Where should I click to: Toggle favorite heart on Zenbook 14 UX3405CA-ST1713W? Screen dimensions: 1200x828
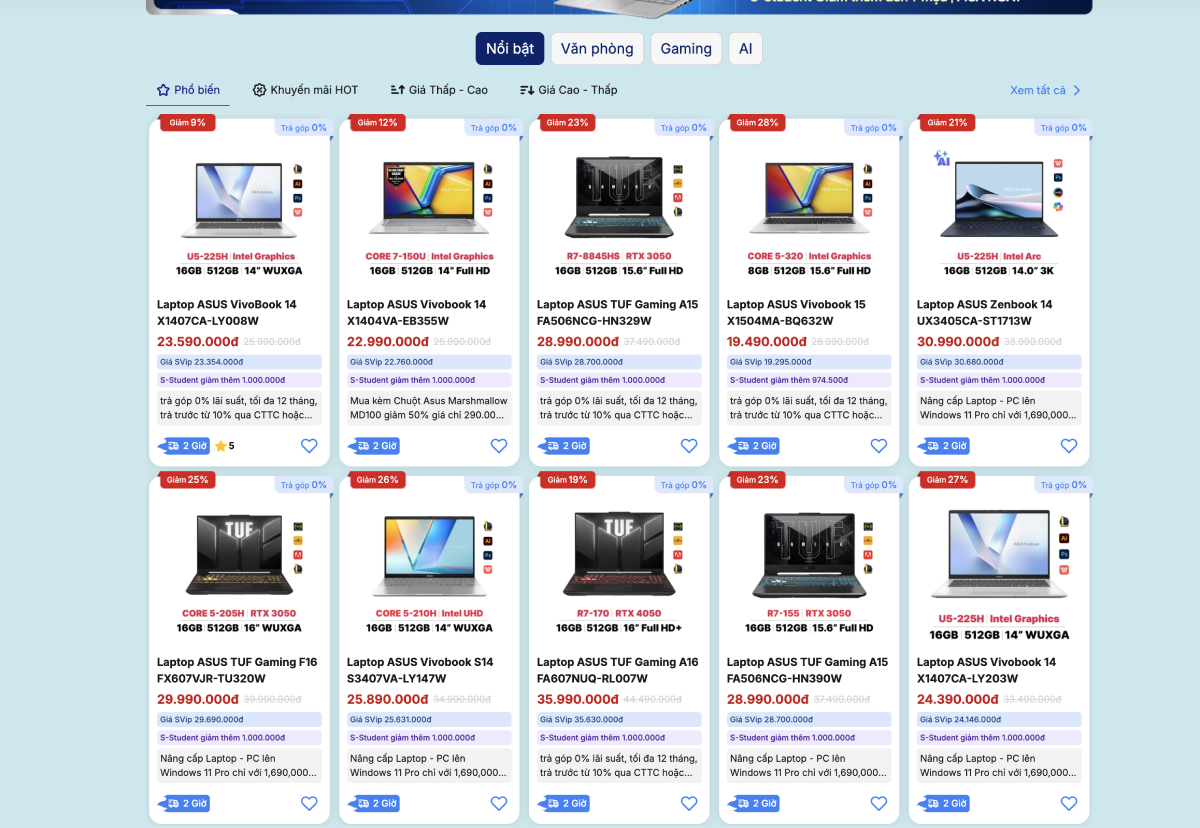click(1069, 446)
